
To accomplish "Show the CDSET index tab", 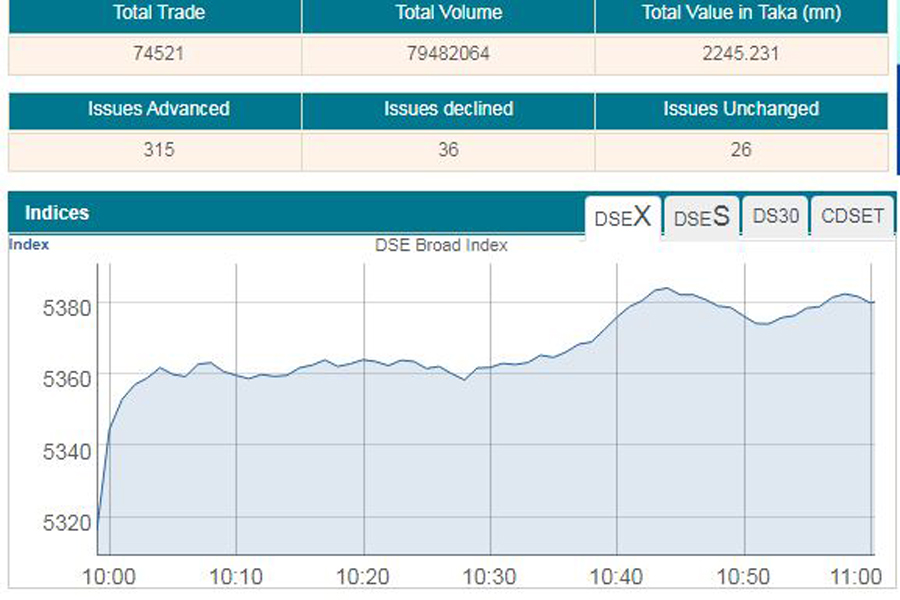I will [852, 216].
